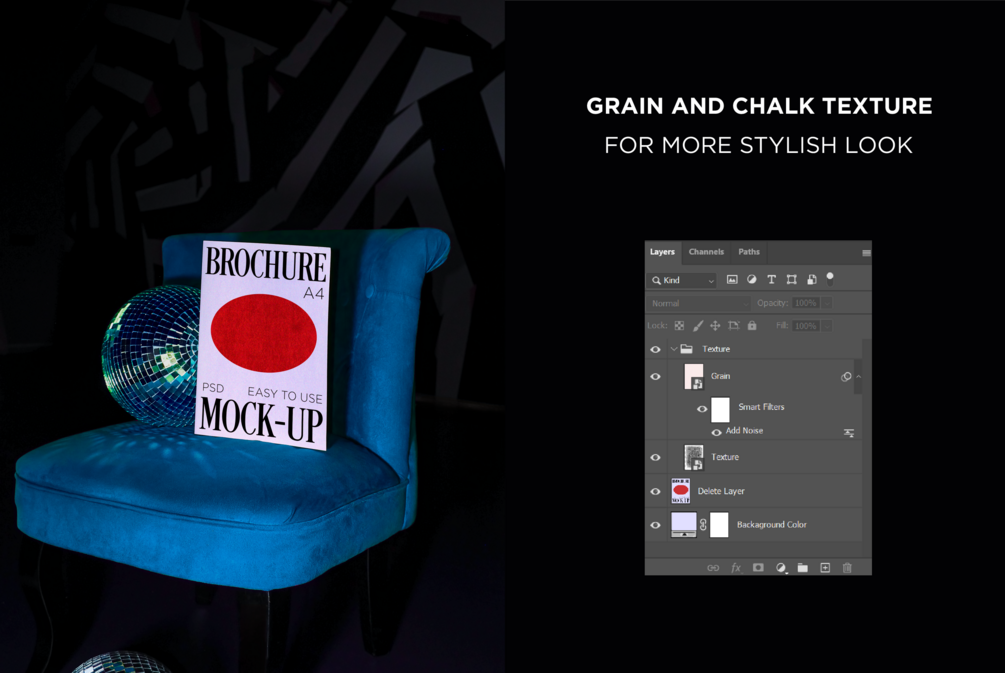The width and height of the screenshot is (1005, 673).
Task: Open Kind filter dropdown
Action: (683, 280)
